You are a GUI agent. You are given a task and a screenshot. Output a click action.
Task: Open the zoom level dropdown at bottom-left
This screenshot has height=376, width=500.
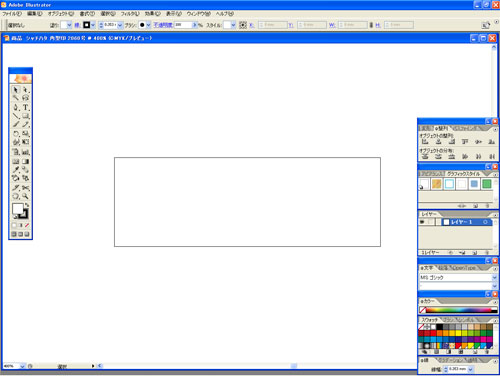pos(22,366)
